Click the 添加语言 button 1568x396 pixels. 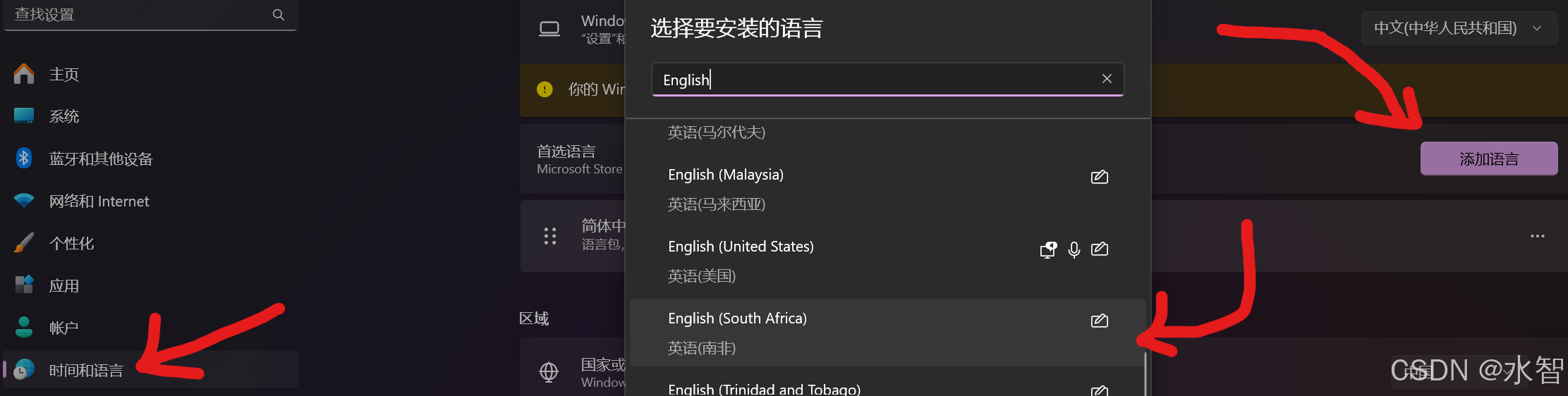coord(1489,159)
